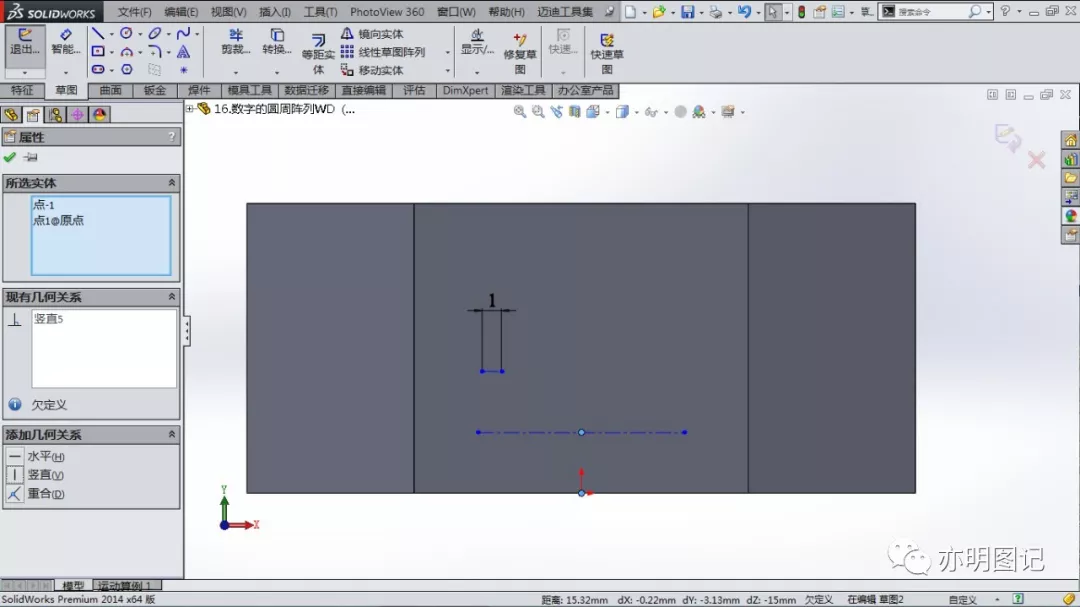This screenshot has width=1080, height=607.
Task: Open the 运动算例 1 bottom tab
Action: click(125, 586)
